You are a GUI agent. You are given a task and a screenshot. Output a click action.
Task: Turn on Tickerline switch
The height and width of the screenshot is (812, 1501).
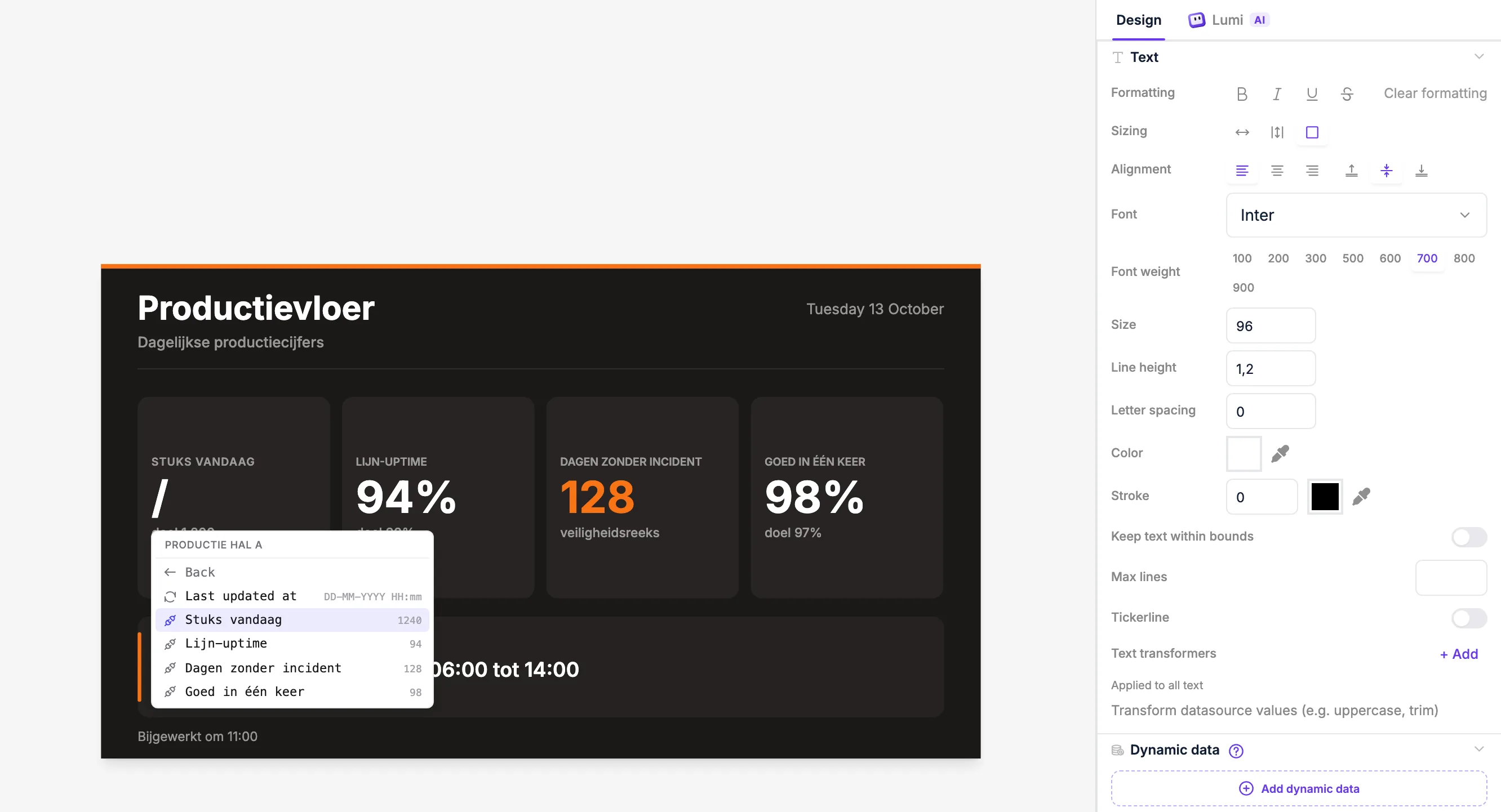[x=1468, y=617]
